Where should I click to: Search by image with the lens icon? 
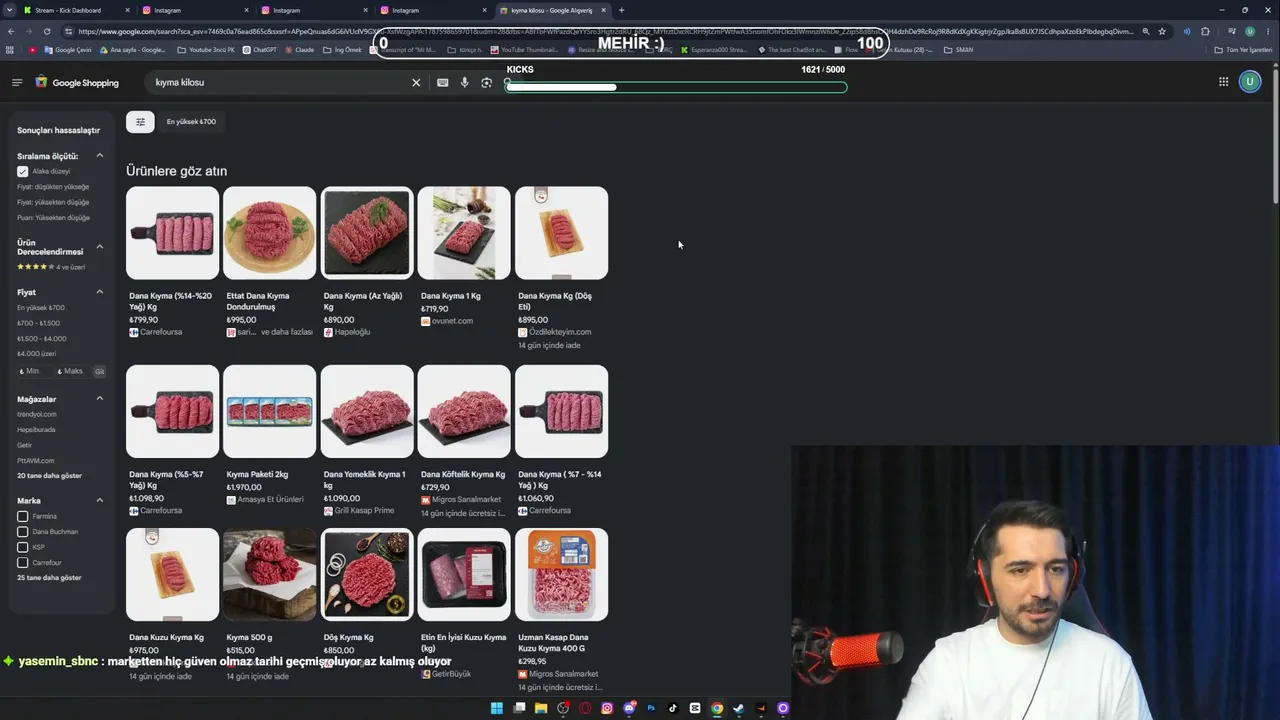487,82
